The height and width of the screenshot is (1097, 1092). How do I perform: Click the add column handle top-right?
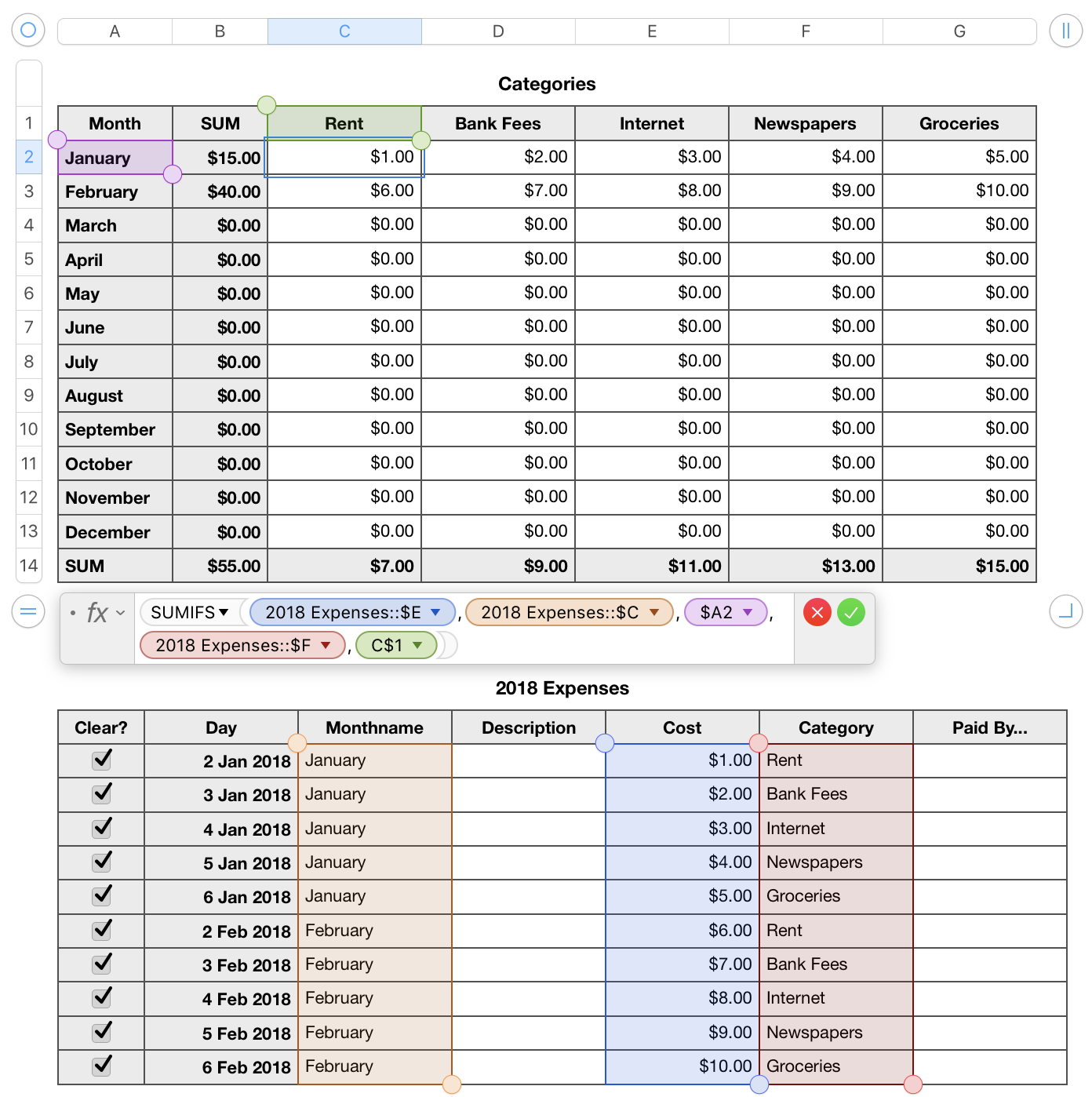click(x=1065, y=31)
